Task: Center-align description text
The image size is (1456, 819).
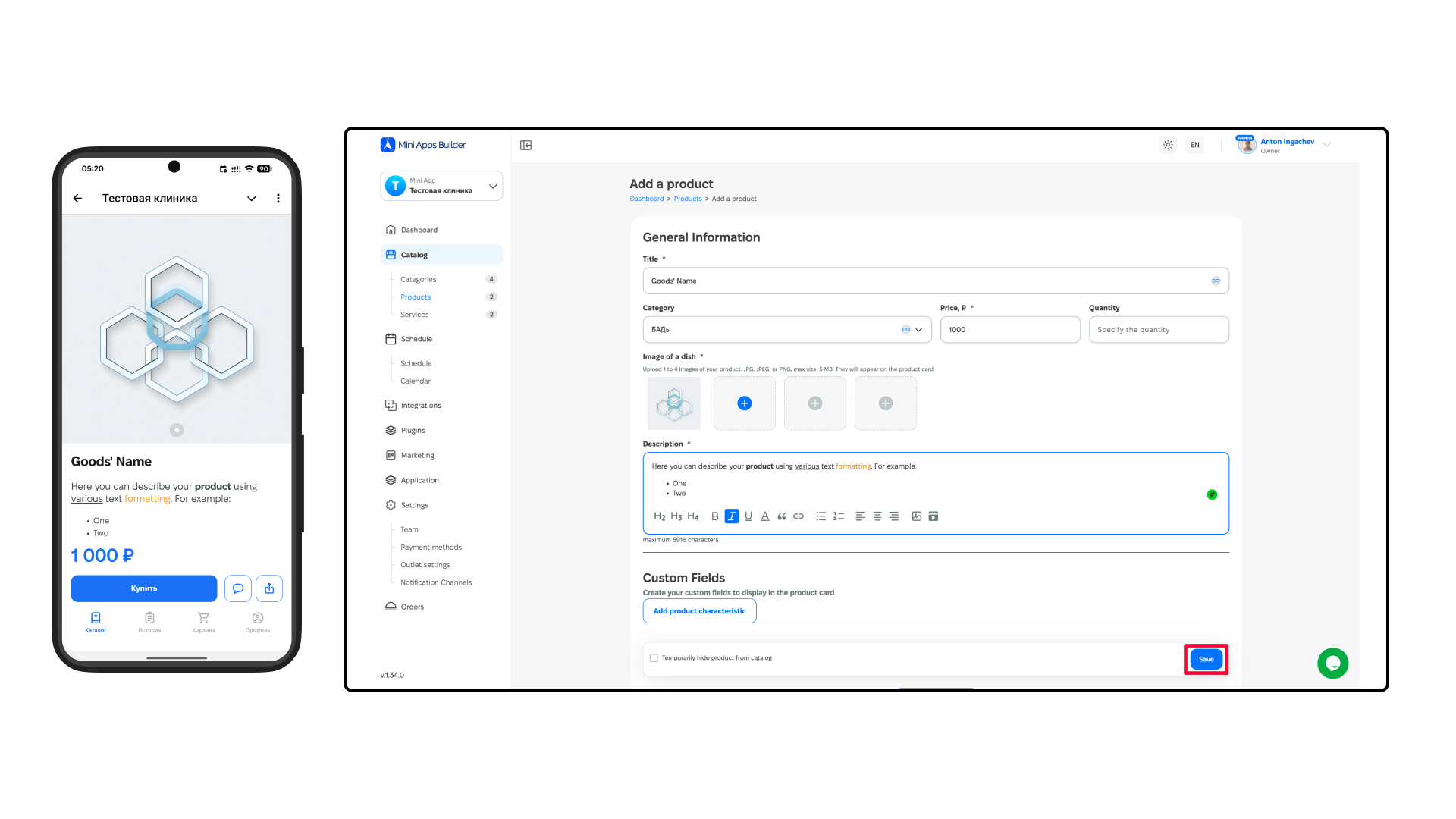Action: click(877, 516)
